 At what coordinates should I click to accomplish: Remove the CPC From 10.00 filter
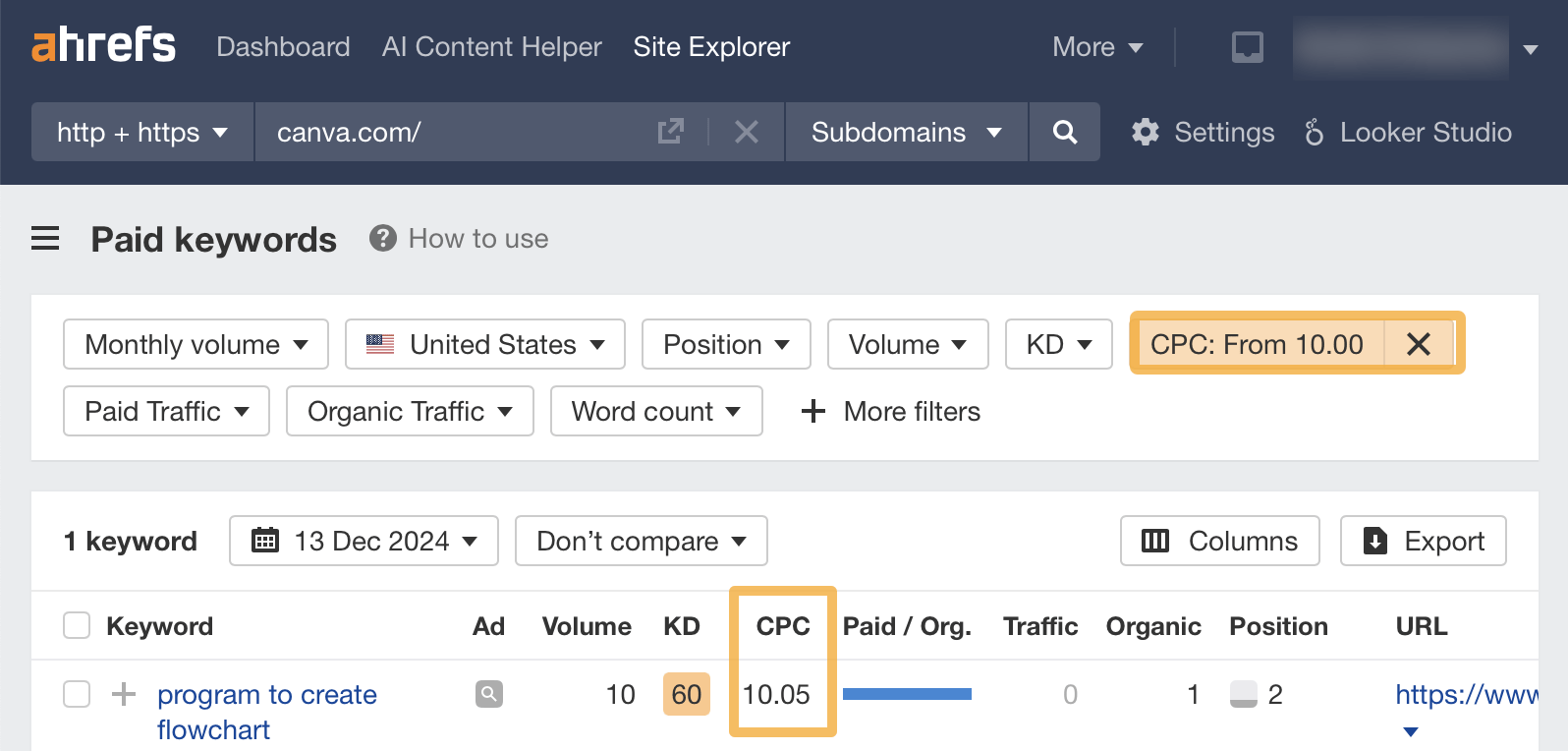point(1418,344)
